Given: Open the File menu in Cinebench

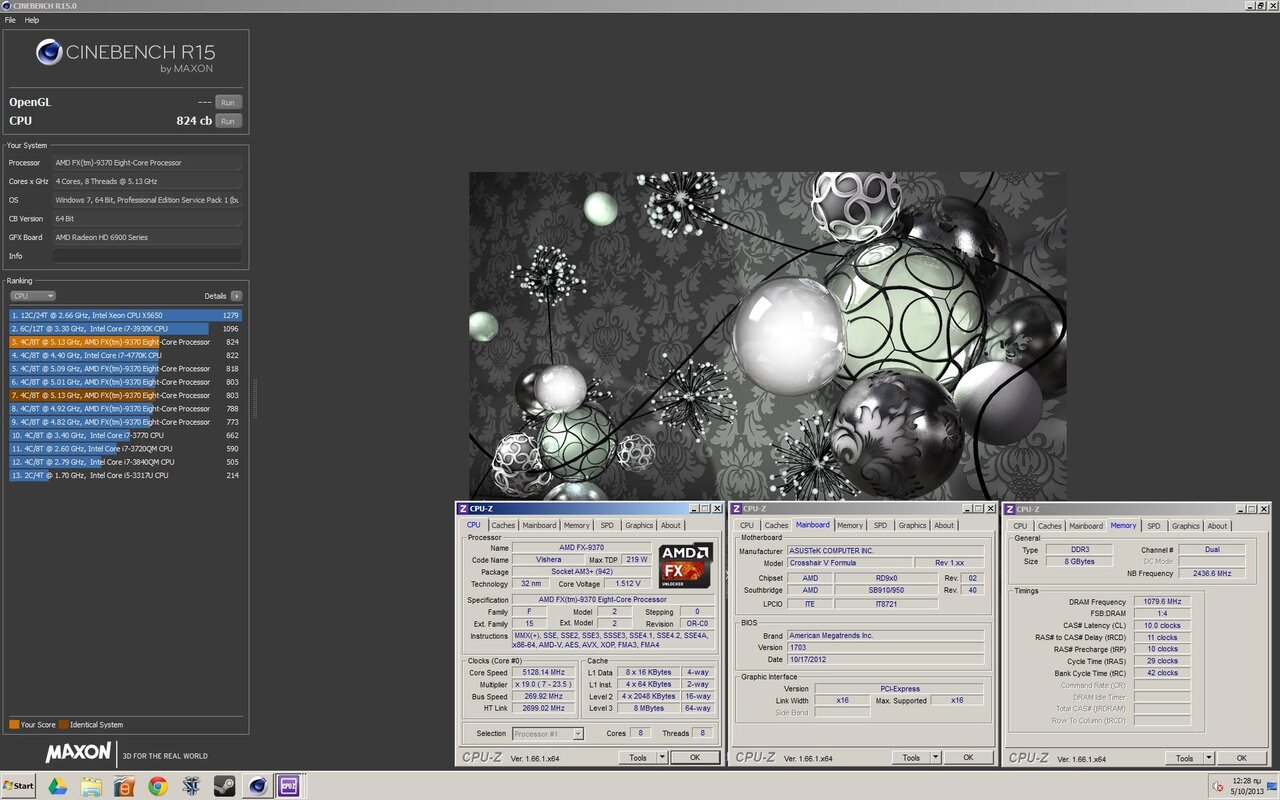Looking at the screenshot, I should click(x=10, y=20).
